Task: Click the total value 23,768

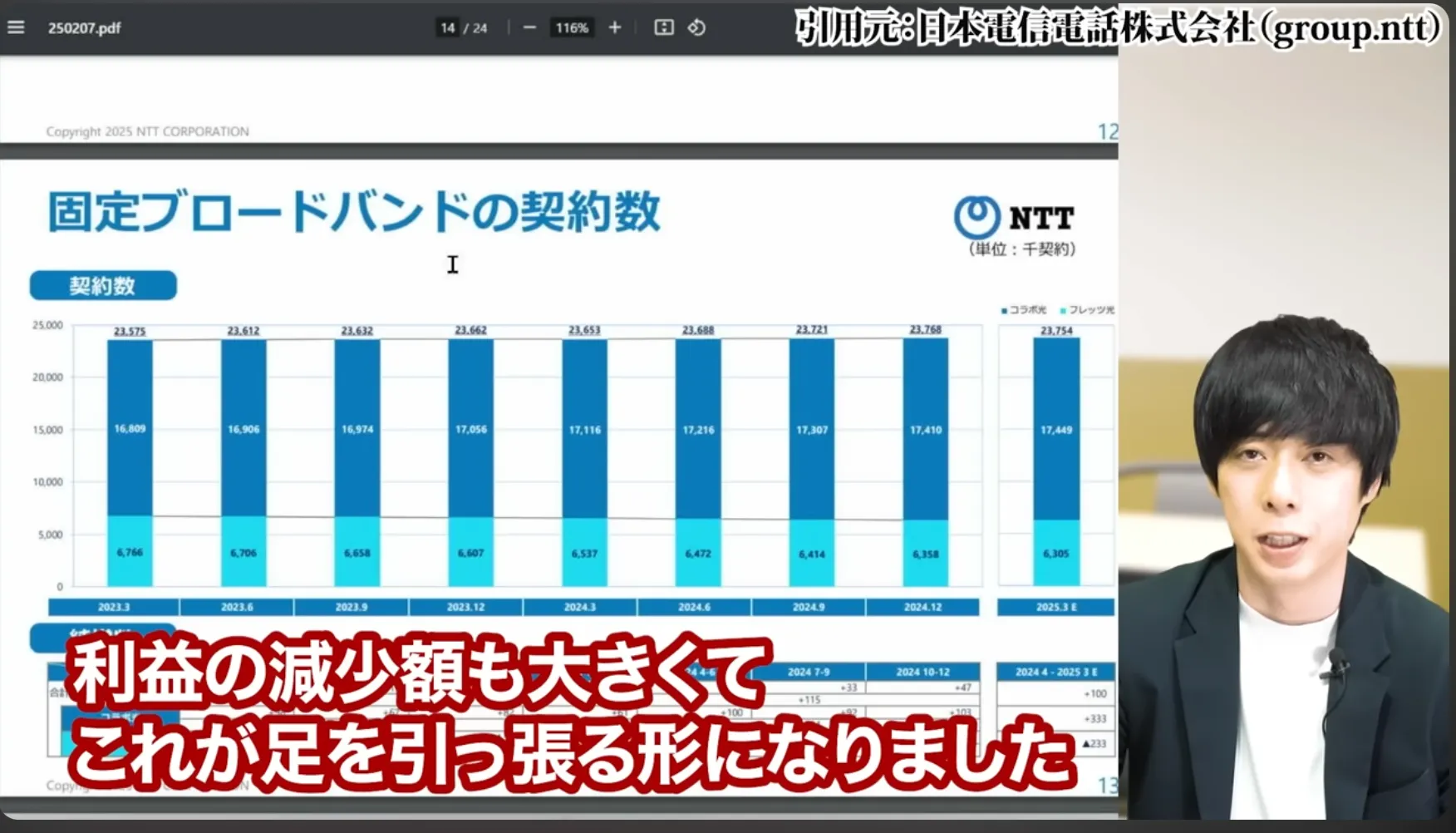Action: point(926,329)
